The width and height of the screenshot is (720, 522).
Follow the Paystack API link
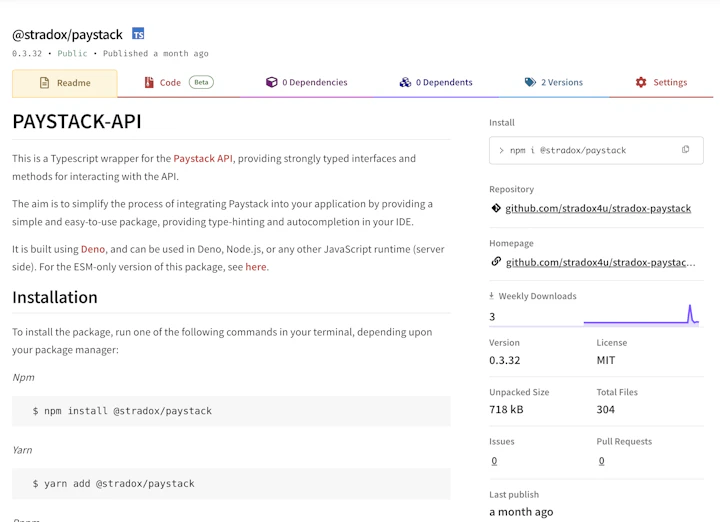click(203, 158)
